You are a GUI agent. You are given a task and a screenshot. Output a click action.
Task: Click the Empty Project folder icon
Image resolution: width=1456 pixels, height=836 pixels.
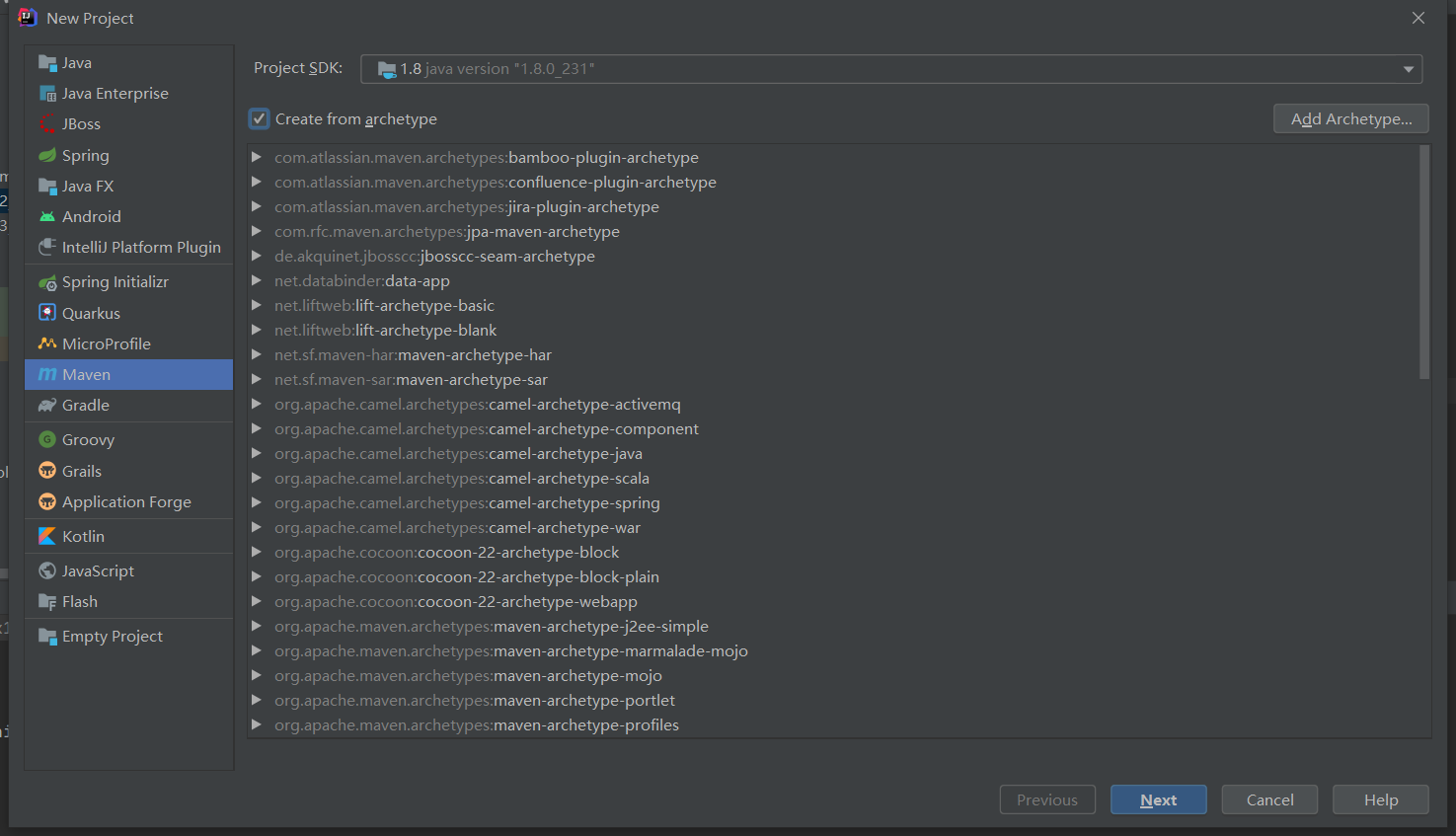[x=47, y=637]
